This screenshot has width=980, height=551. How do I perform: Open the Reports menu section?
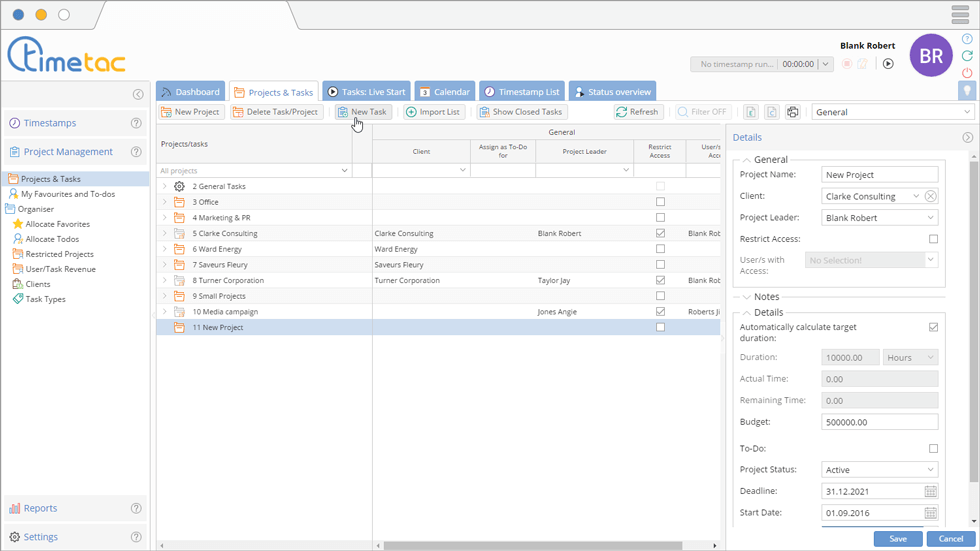tap(75, 509)
